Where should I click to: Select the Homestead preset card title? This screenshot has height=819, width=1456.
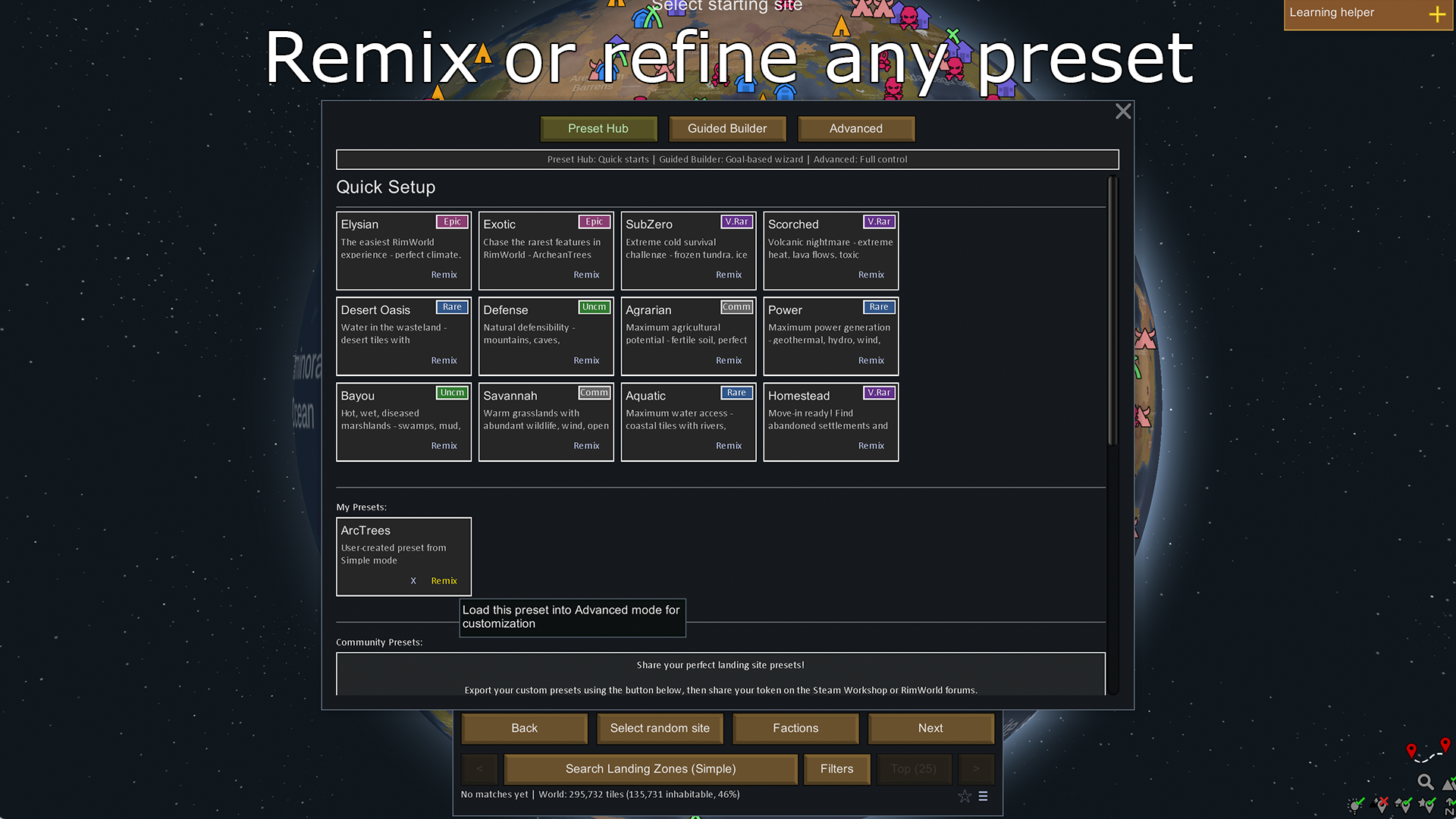tap(799, 396)
